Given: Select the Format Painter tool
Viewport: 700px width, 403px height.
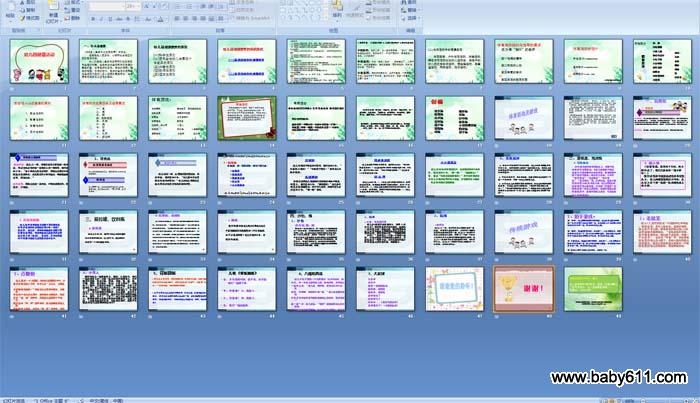Looking at the screenshot, I should pos(29,18).
